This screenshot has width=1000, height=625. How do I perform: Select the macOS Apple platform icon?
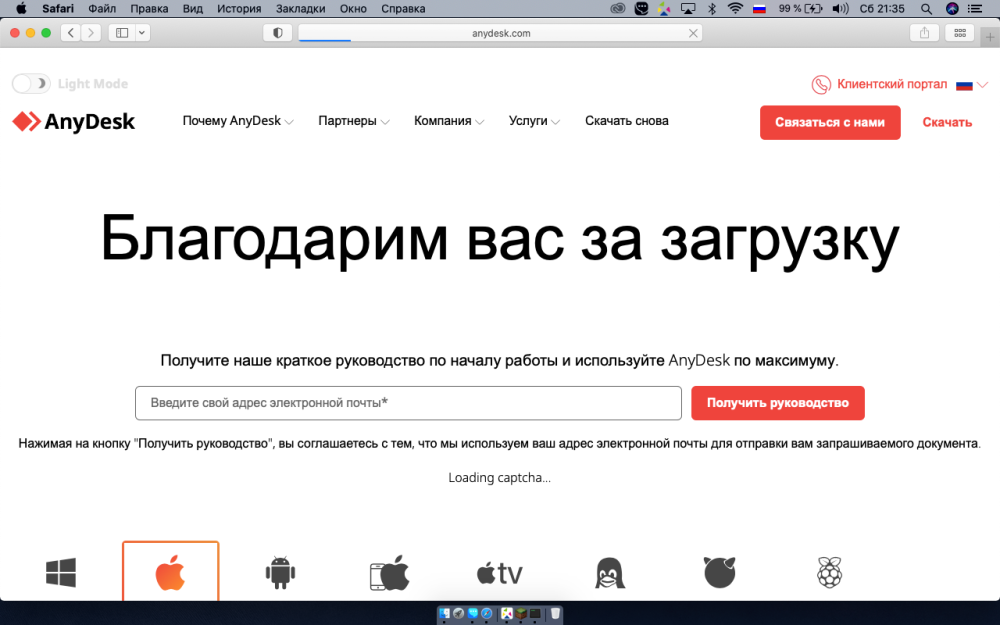170,571
